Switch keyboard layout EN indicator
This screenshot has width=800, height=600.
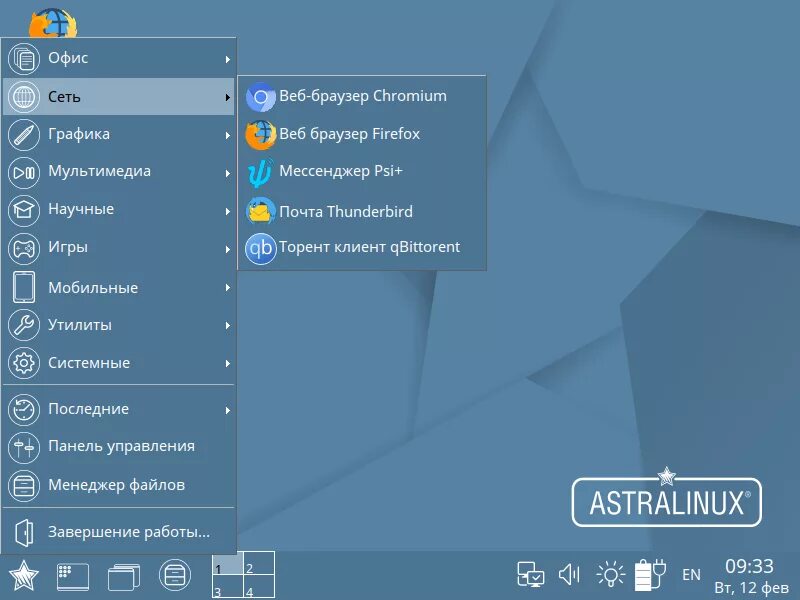[691, 575]
